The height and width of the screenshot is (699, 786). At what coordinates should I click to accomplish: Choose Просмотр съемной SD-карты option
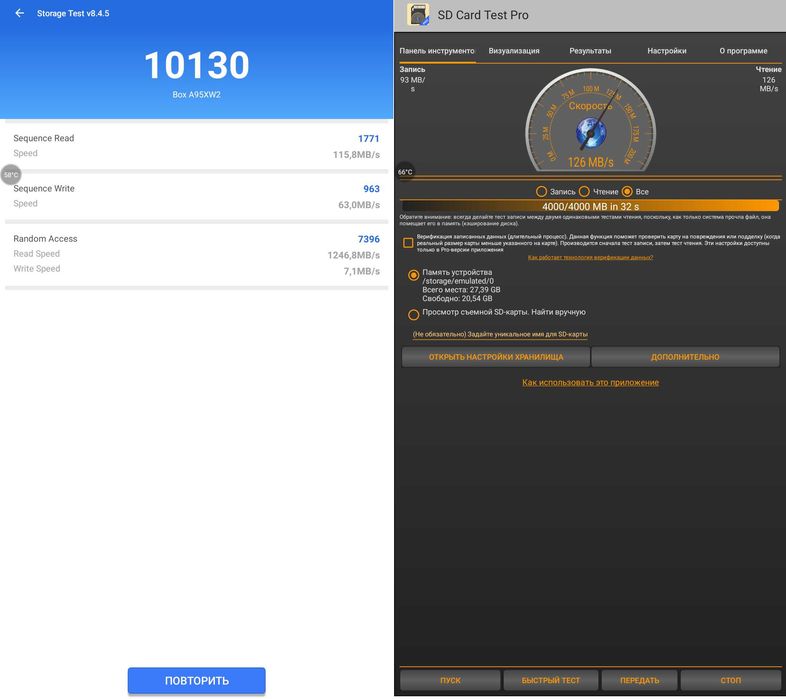pyautogui.click(x=414, y=315)
